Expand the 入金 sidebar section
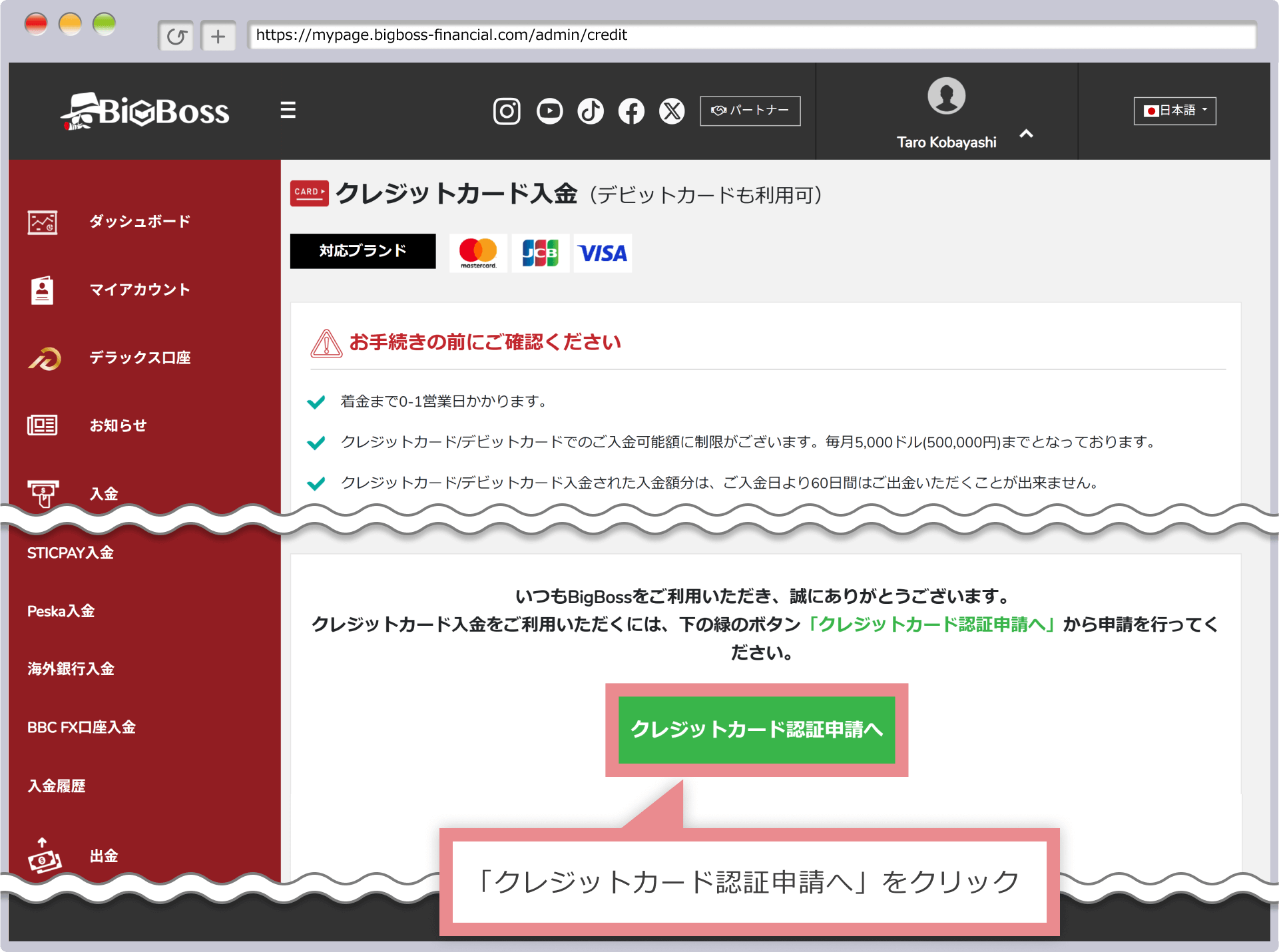This screenshot has width=1279, height=952. [x=104, y=493]
